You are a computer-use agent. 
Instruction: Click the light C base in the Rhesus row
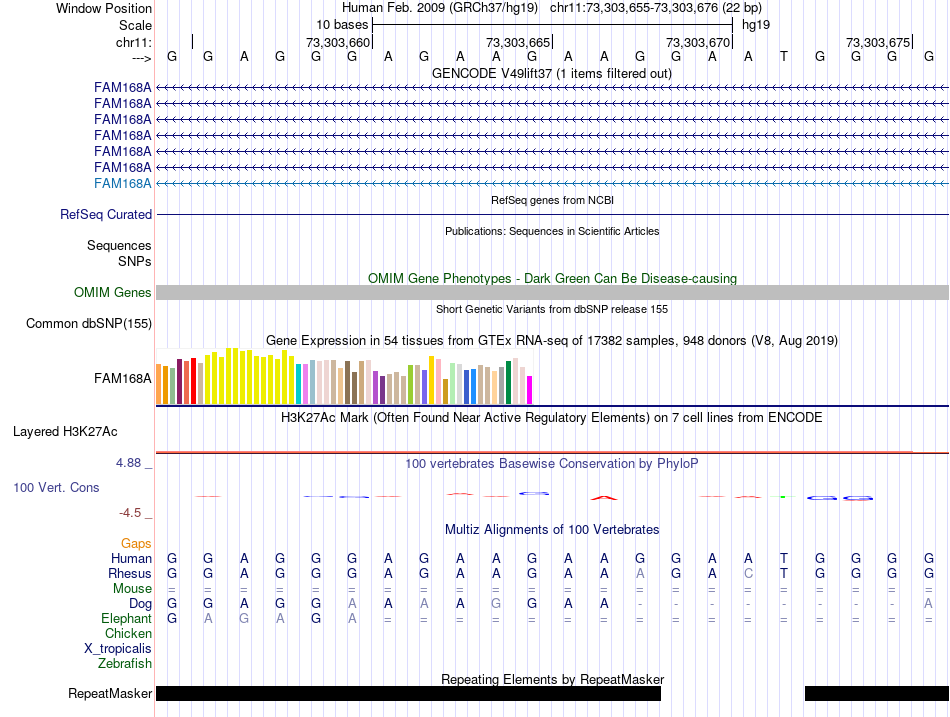click(x=748, y=573)
